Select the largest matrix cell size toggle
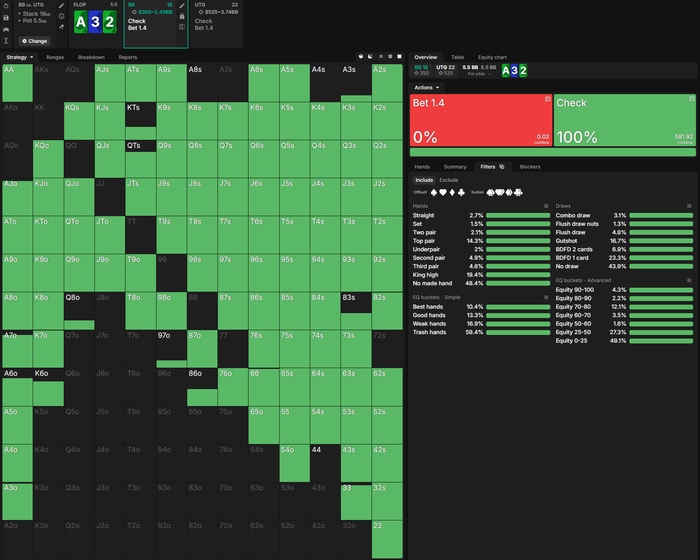This screenshot has width=700, height=560. (x=400, y=57)
